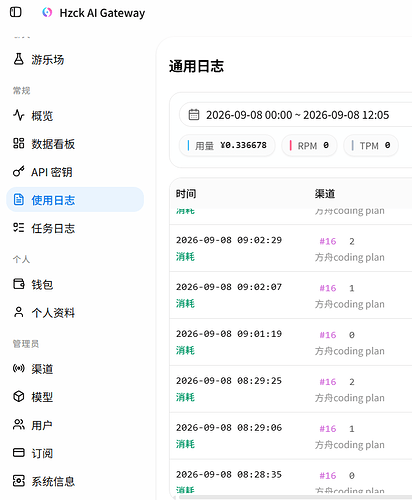
Task: Open the 模型 cube icon
Action: [19, 397]
